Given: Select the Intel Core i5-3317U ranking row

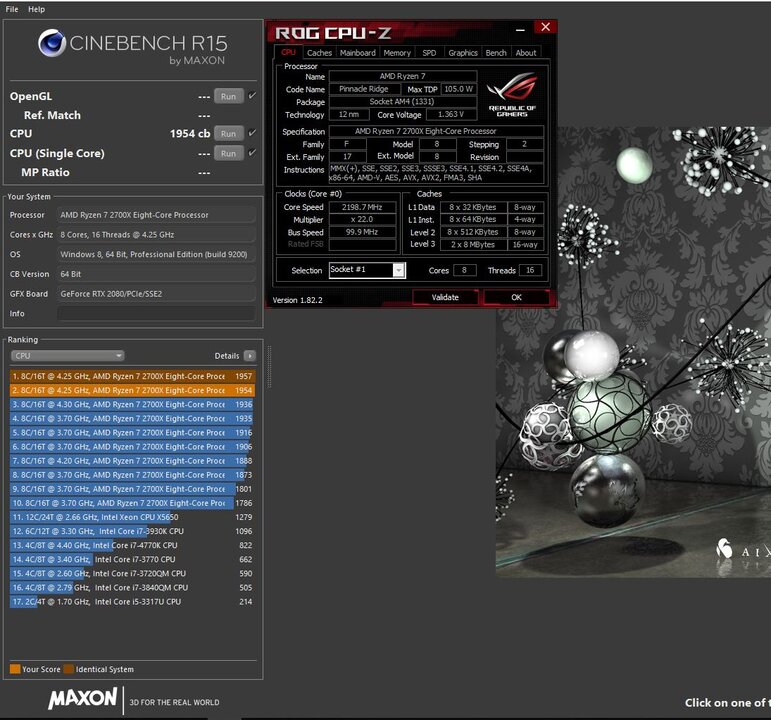Looking at the screenshot, I should [x=132, y=602].
